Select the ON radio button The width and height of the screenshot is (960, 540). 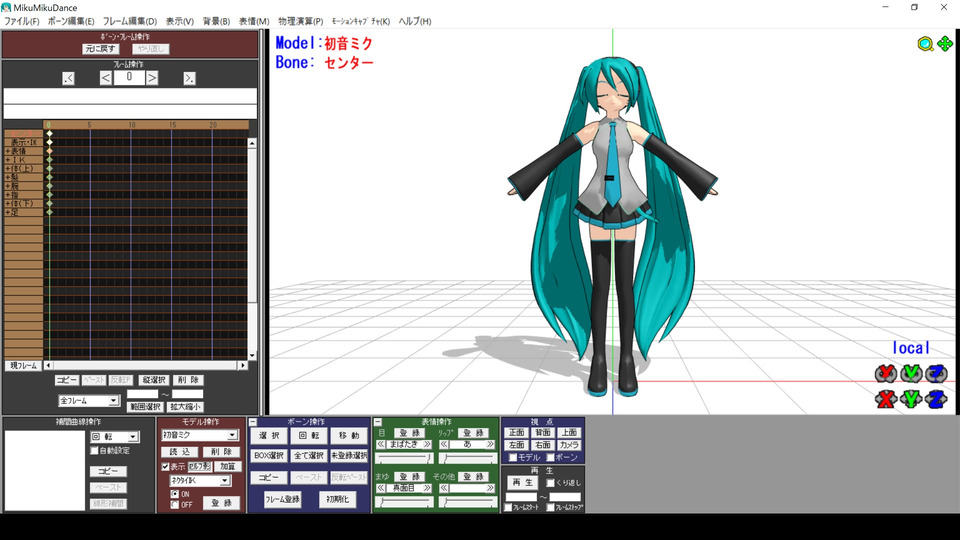[175, 494]
